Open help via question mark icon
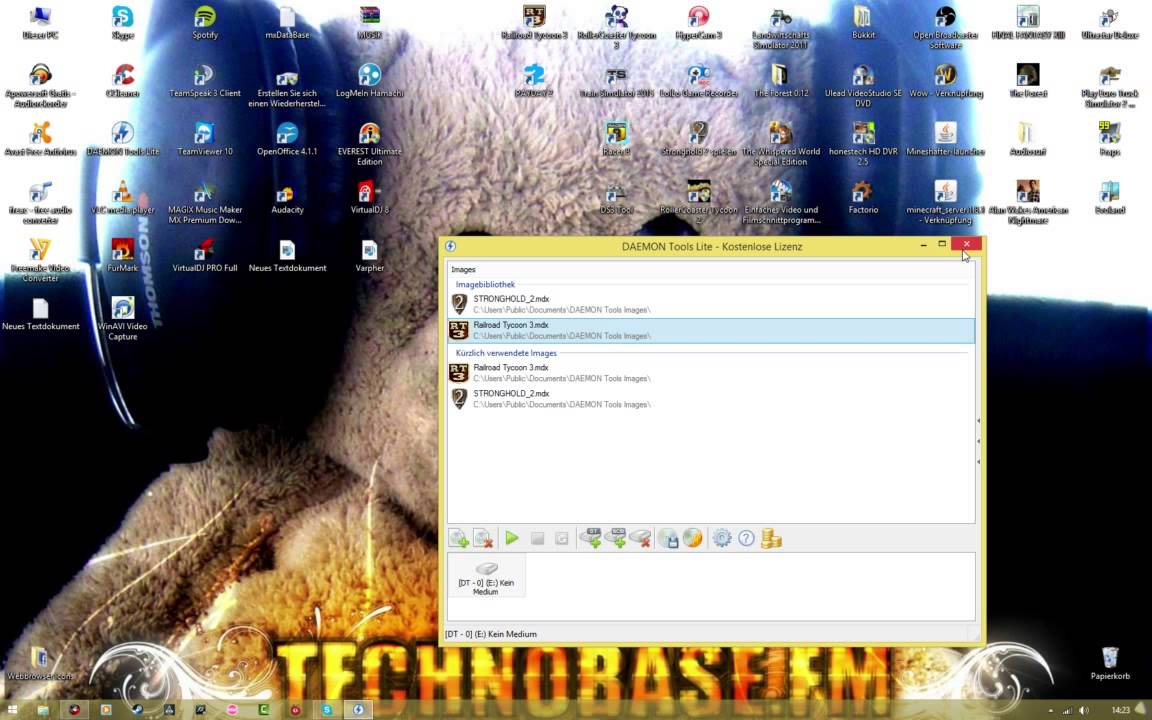The width and height of the screenshot is (1152, 720). [x=746, y=539]
